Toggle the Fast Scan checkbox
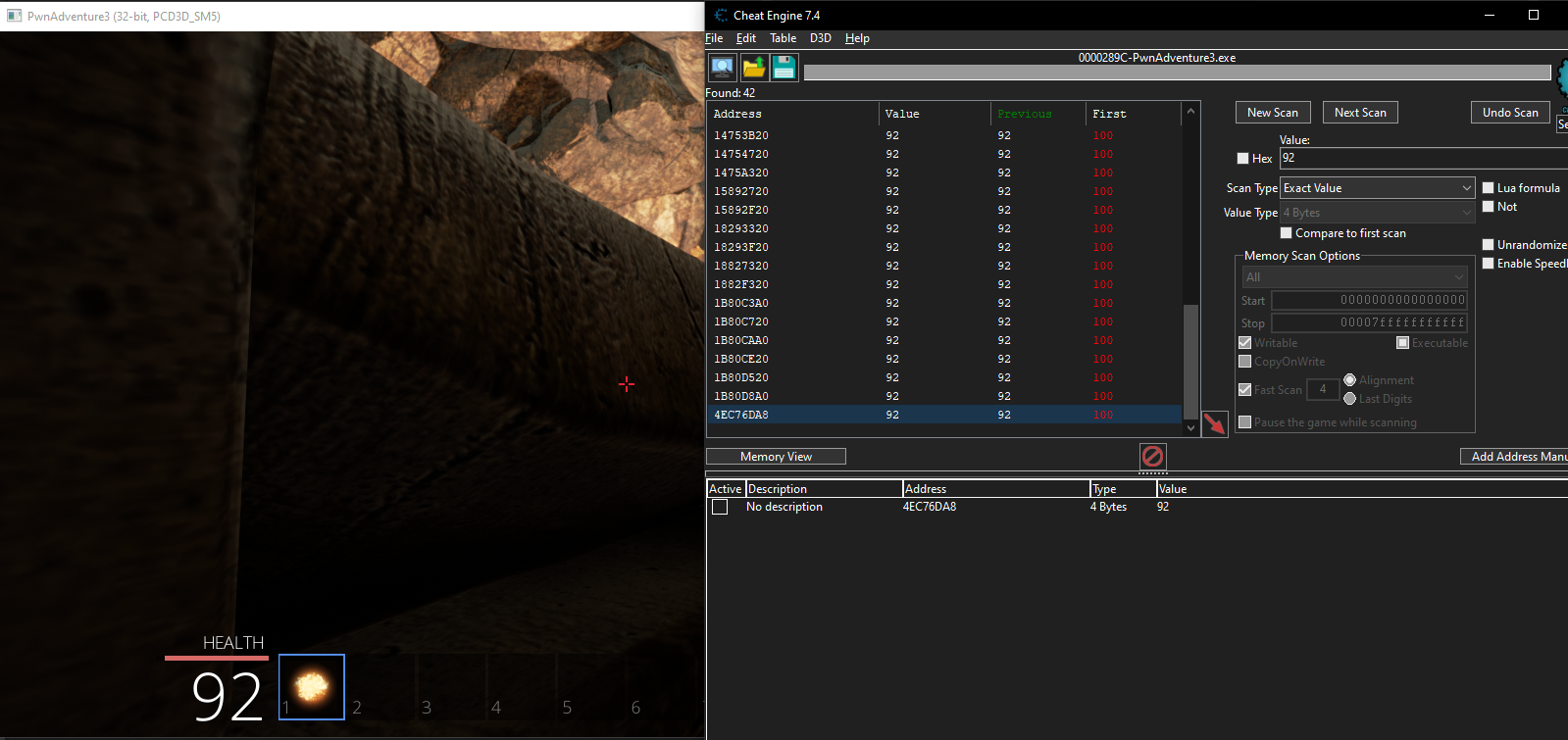Viewport: 1568px width, 740px height. [x=1245, y=390]
